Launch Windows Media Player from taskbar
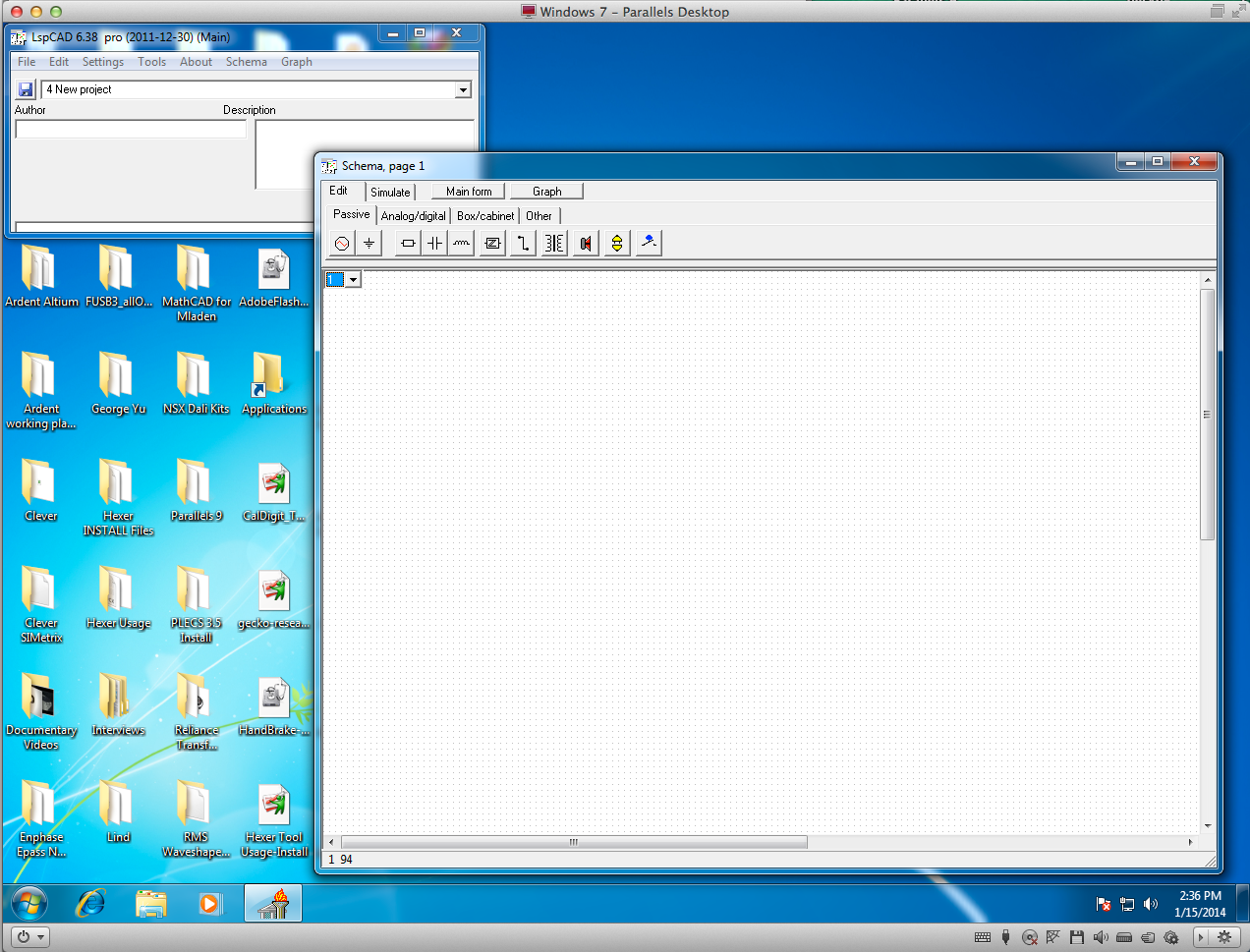1250x952 pixels. [210, 903]
